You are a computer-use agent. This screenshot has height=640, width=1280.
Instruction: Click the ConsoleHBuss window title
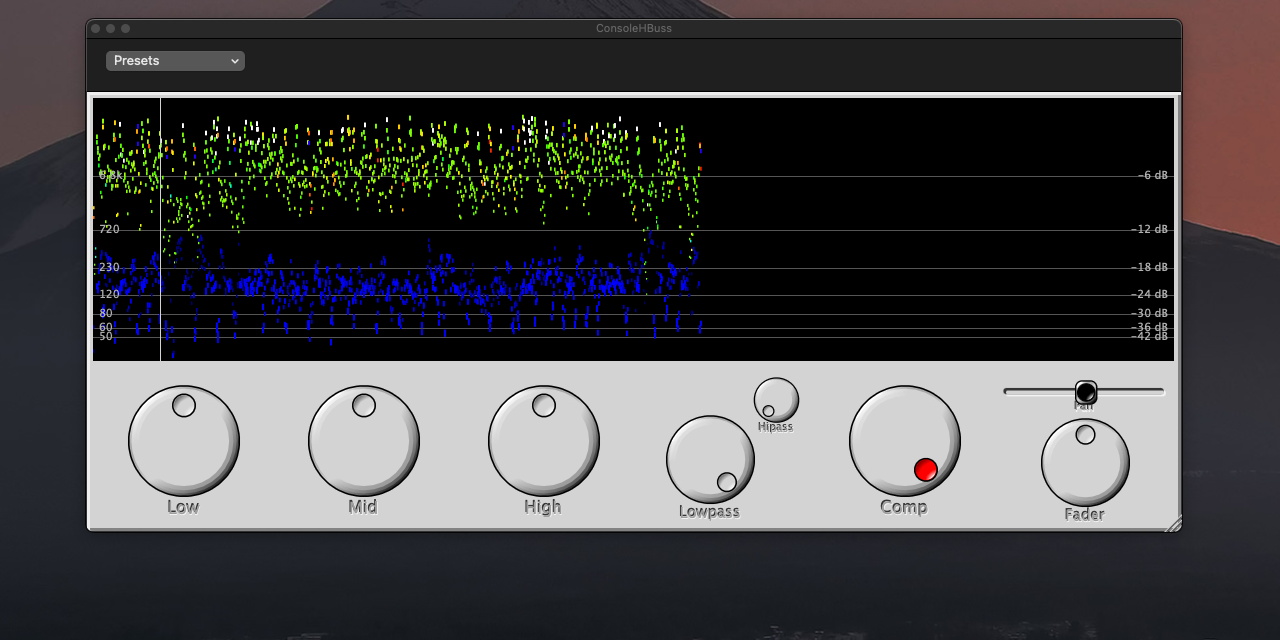(x=634, y=28)
